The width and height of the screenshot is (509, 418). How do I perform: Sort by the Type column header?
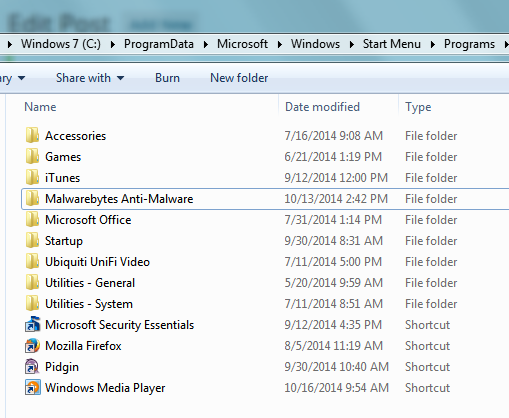click(x=418, y=107)
